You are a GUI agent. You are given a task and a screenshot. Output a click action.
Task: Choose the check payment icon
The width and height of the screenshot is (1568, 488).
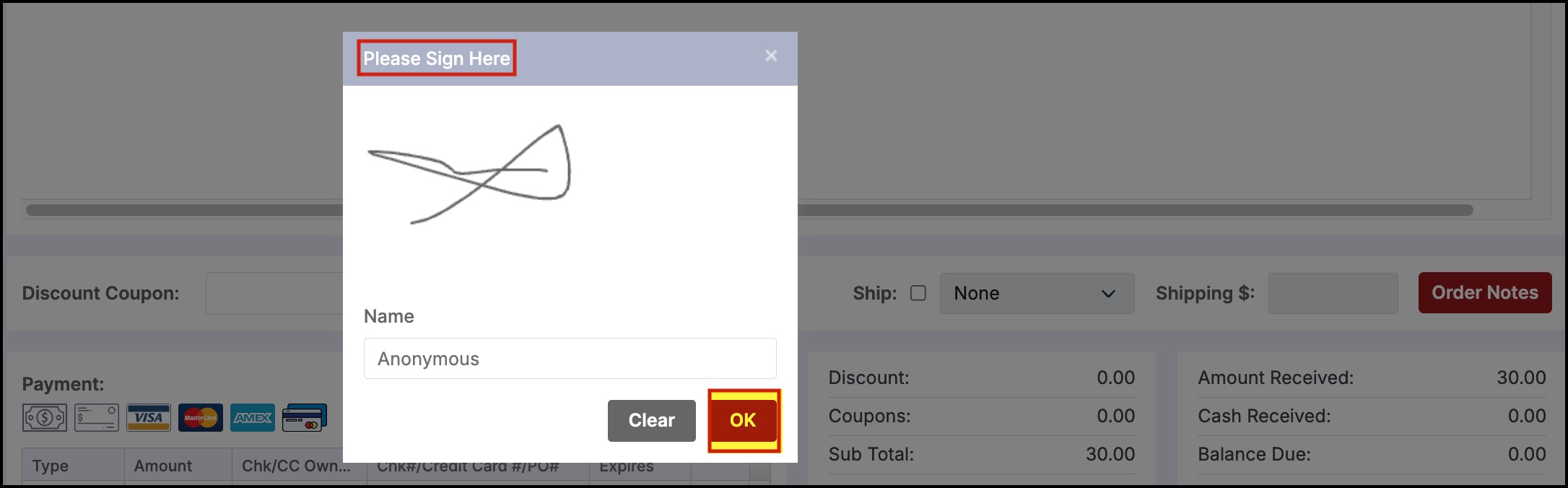click(x=97, y=417)
